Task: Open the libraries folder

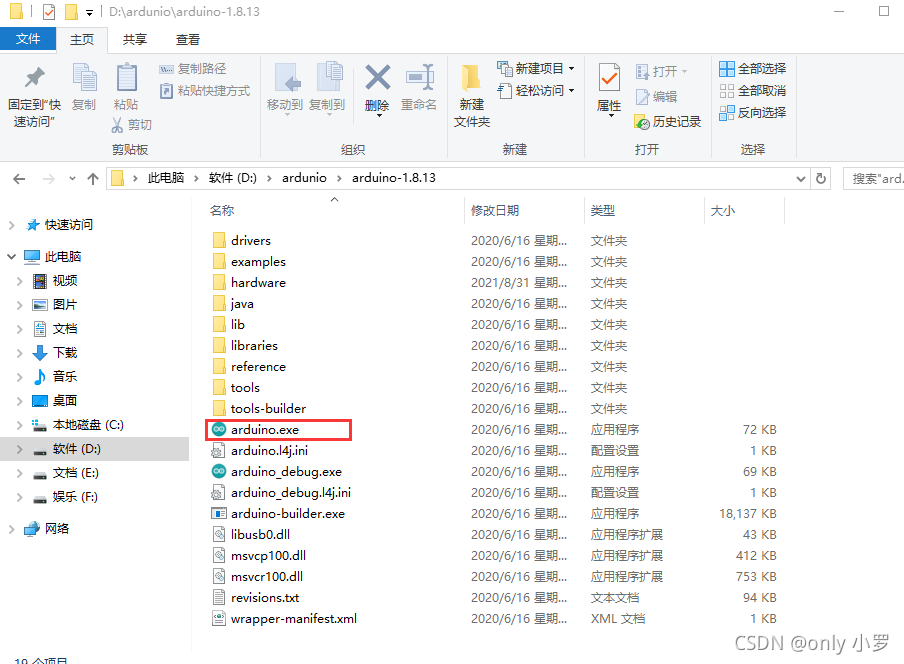Action: click(x=253, y=345)
